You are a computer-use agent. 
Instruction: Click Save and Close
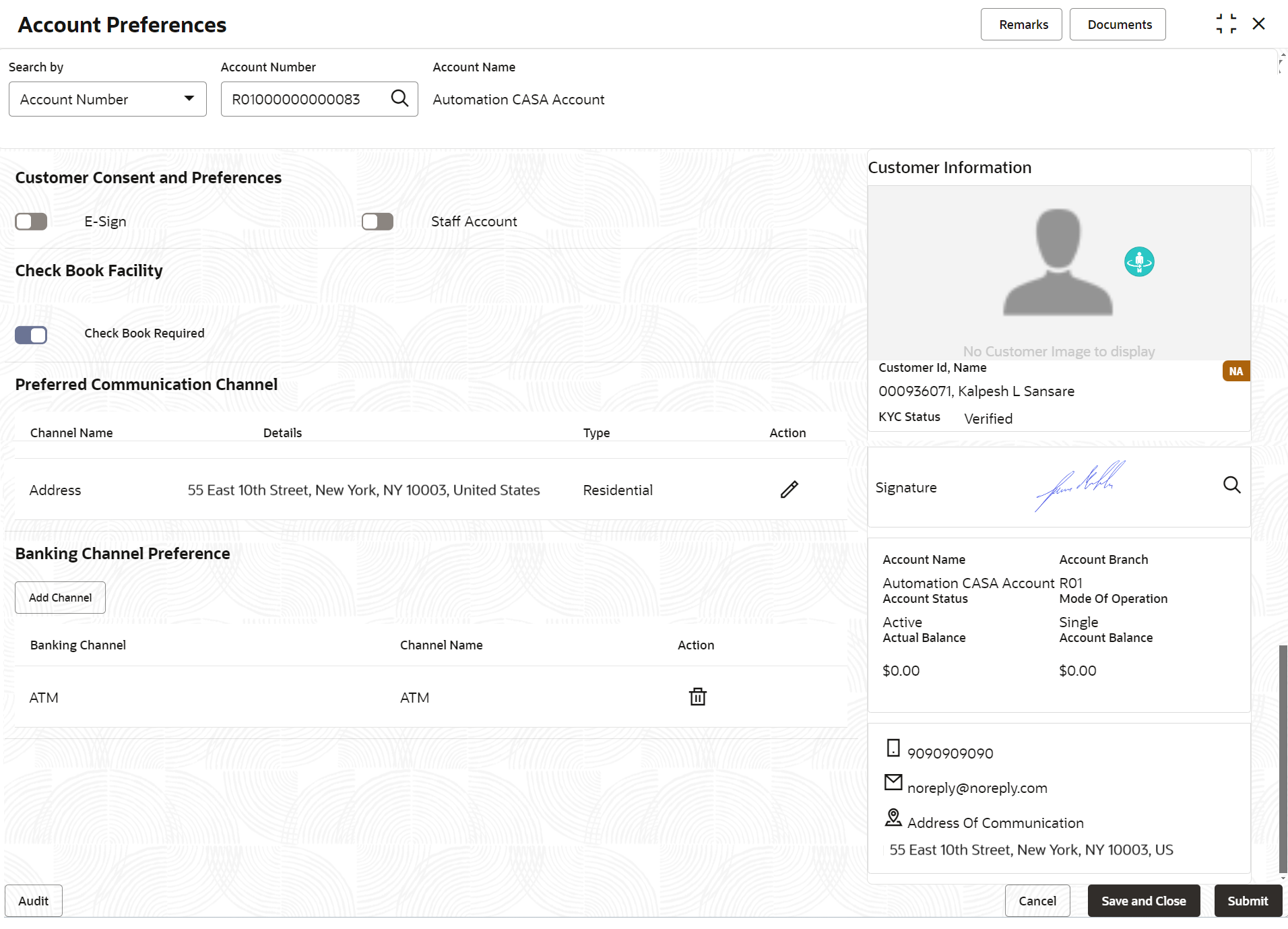tap(1143, 901)
